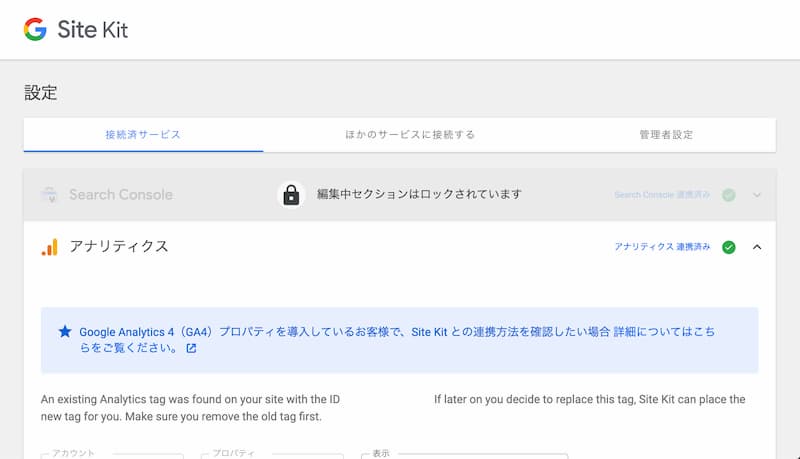Collapse the アナリティクス section chevron
The height and width of the screenshot is (459, 800).
click(x=757, y=247)
